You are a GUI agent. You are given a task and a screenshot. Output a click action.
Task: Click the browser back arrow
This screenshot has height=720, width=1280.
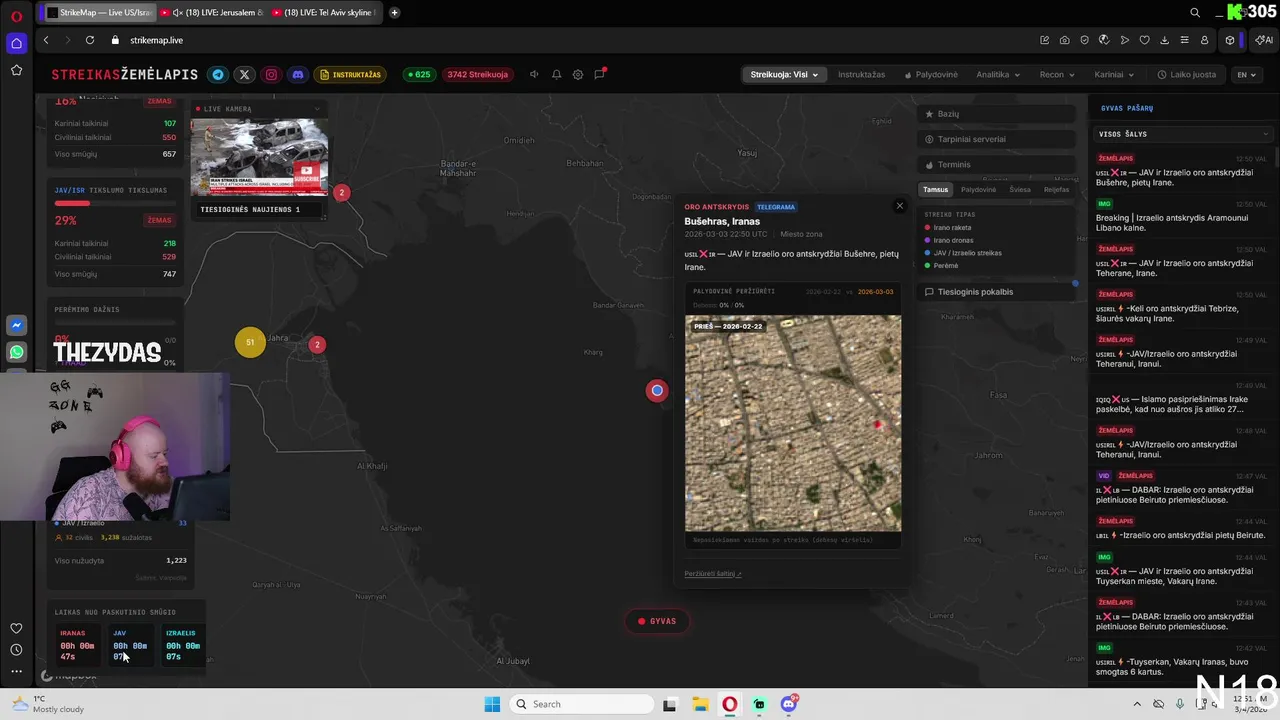tap(46, 40)
